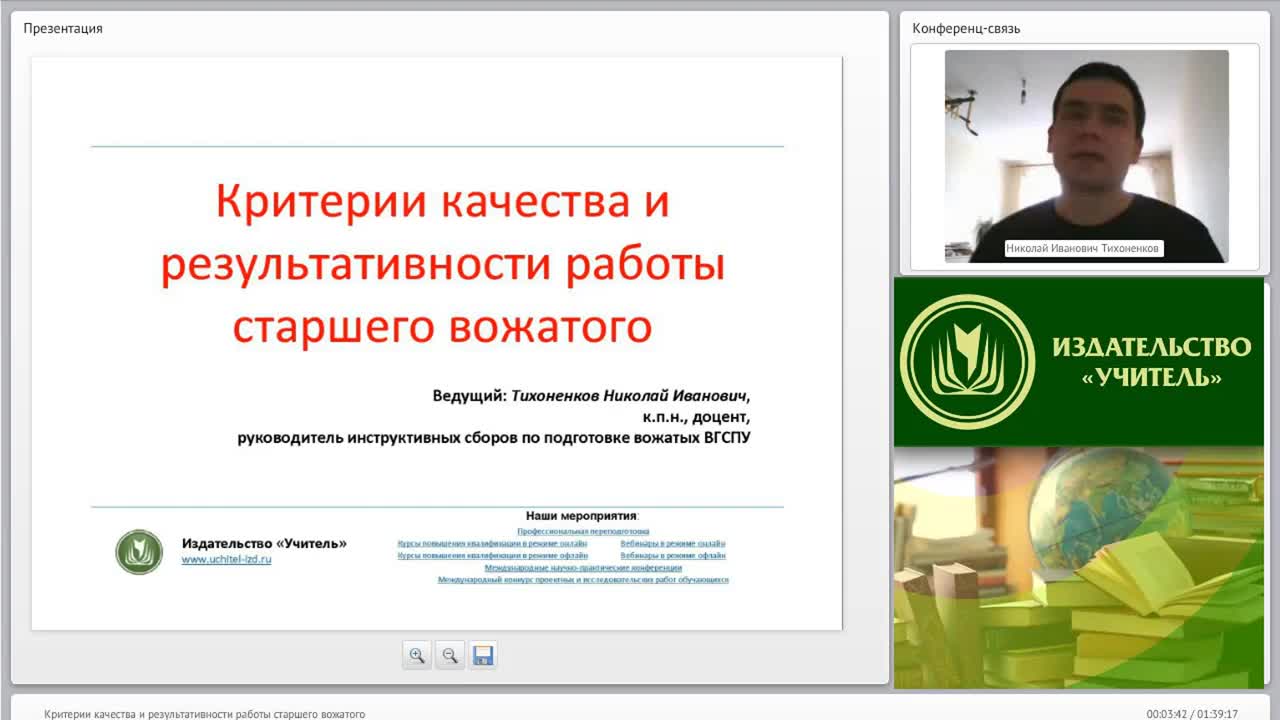Click the Издательство «Учитель» logo on the slide
Screen dimensions: 1280x720
139,552
